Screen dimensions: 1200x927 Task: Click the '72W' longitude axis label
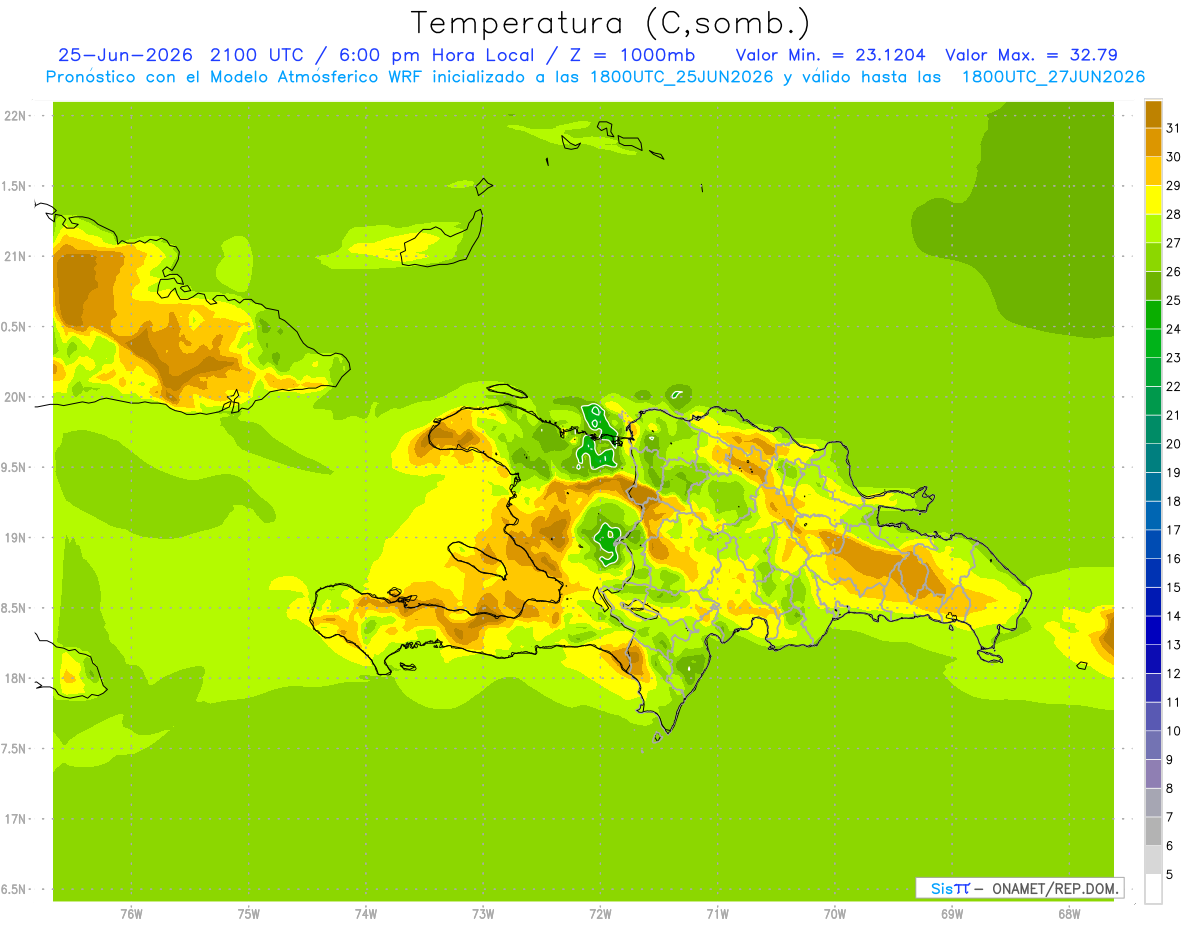600,914
